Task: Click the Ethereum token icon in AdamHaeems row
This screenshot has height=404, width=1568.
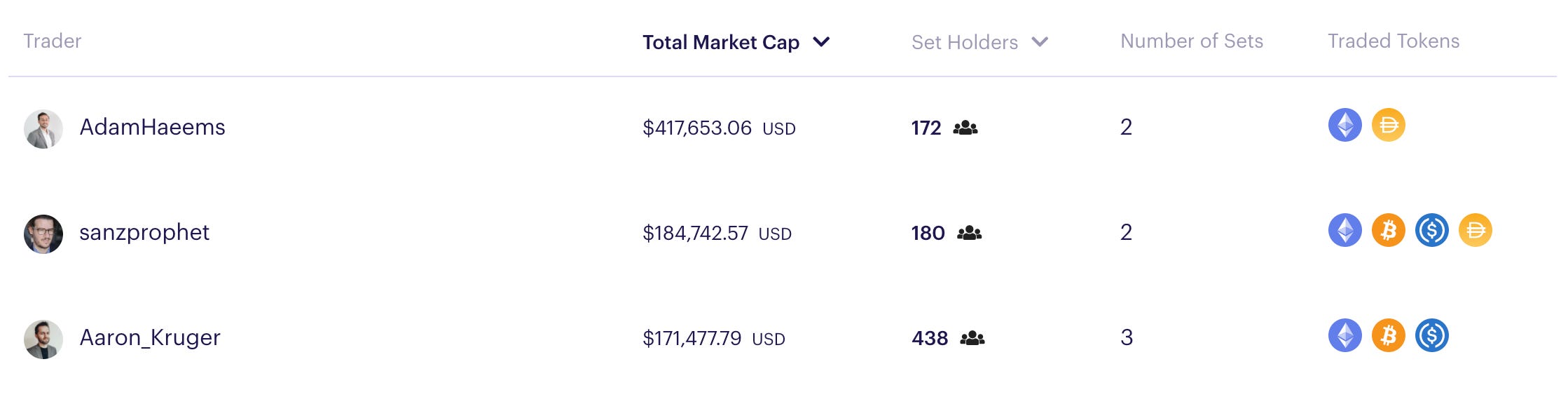Action: 1345,126
